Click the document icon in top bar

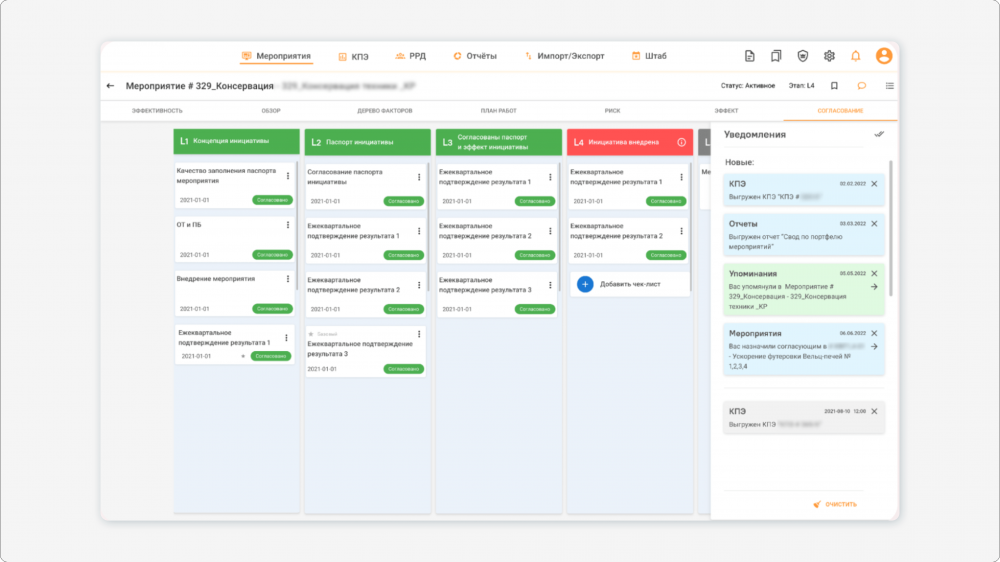click(x=749, y=56)
